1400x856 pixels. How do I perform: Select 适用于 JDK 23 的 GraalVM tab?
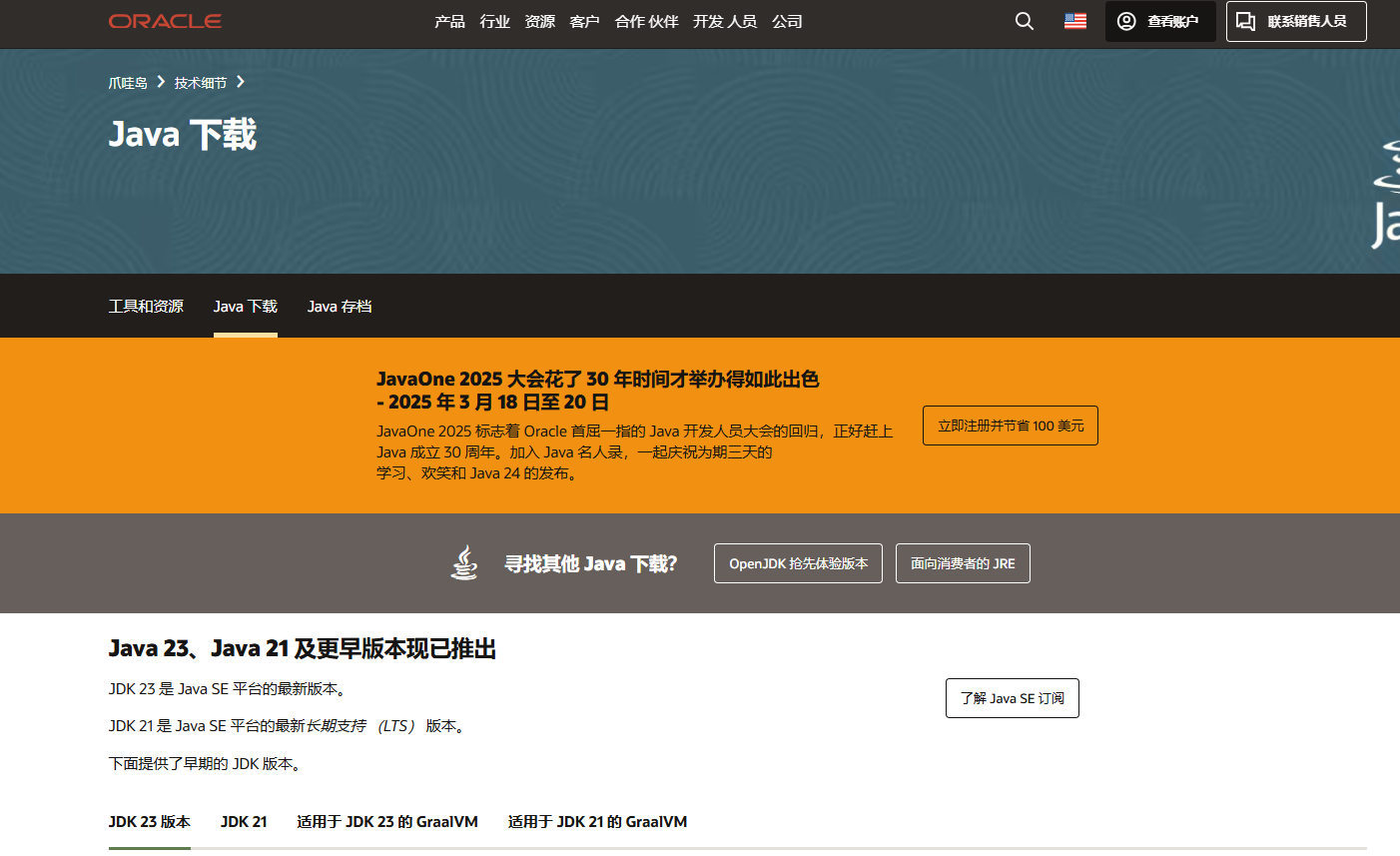point(387,822)
